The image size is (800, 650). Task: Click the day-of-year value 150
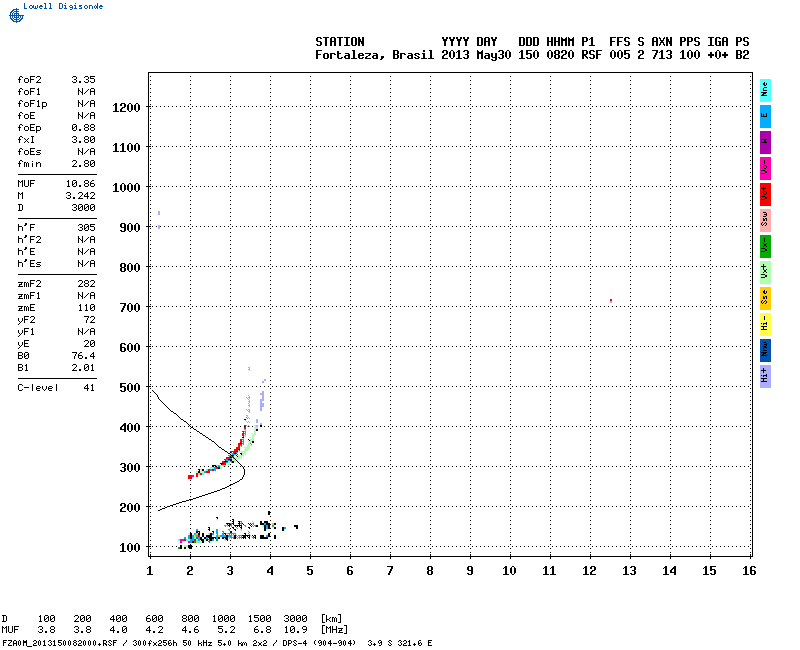point(529,55)
